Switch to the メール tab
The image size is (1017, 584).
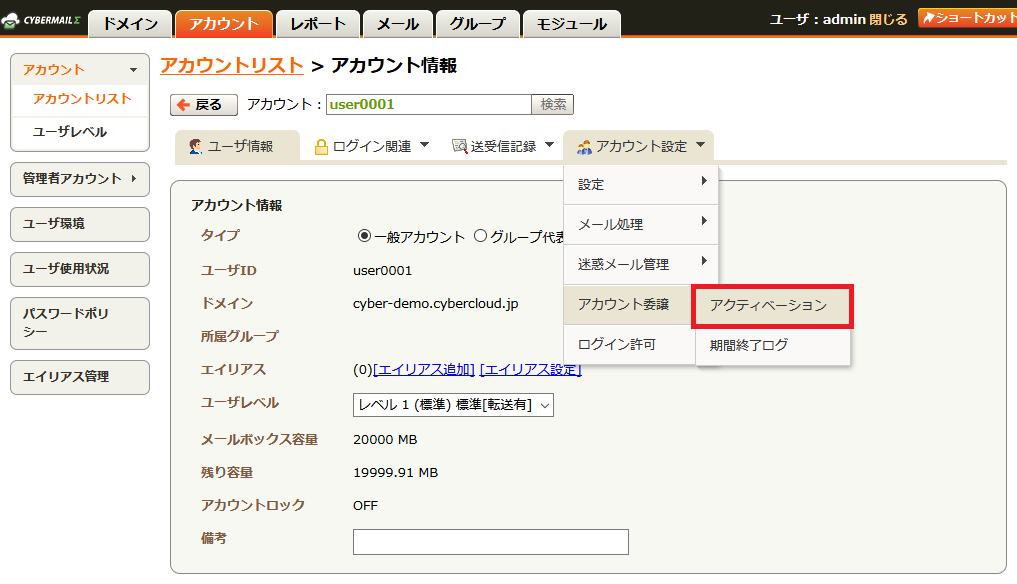click(x=398, y=24)
